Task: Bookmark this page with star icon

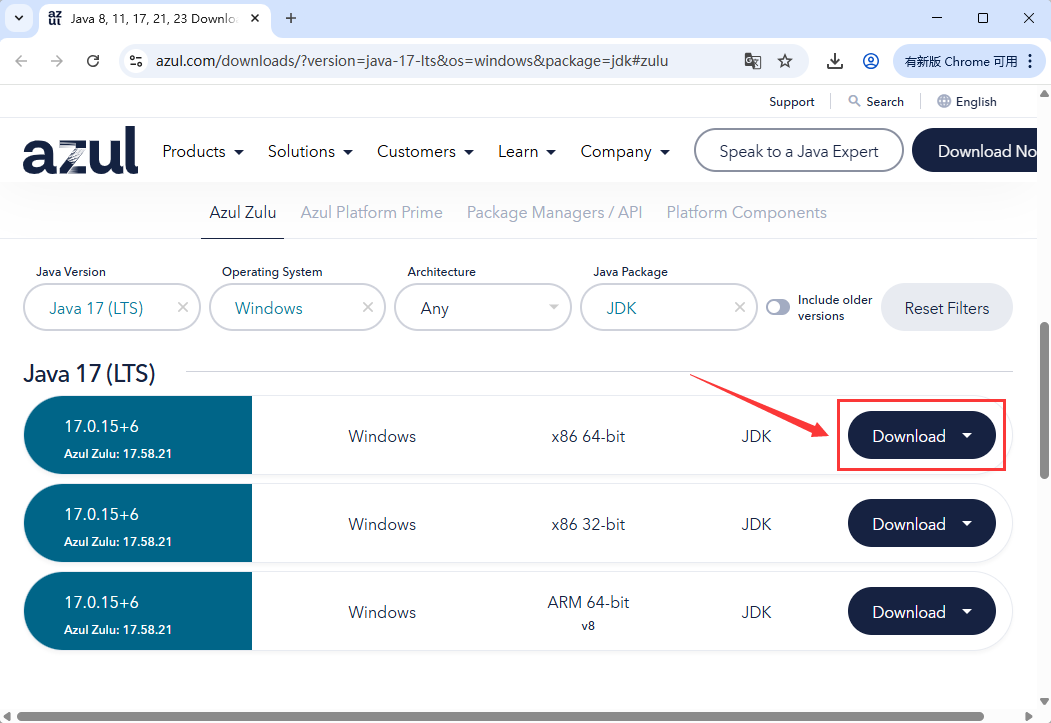Action: click(x=785, y=61)
